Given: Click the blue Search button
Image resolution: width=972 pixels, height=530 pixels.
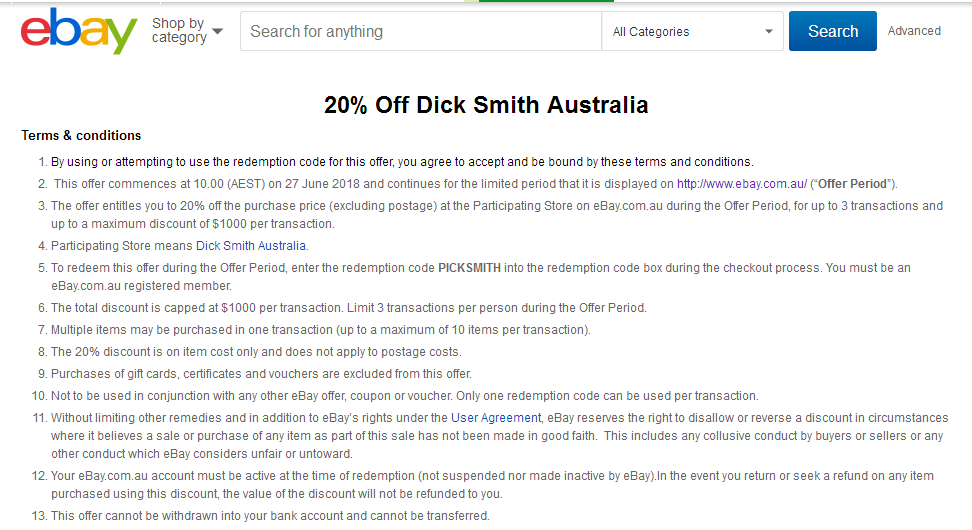Looking at the screenshot, I should point(833,31).
